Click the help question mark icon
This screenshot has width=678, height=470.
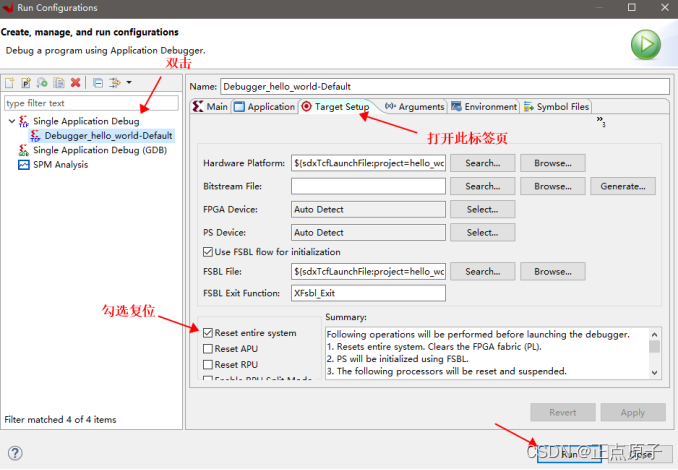point(15,453)
